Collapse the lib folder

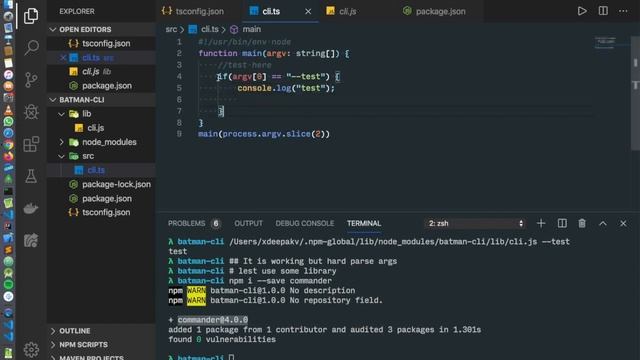point(101,114)
